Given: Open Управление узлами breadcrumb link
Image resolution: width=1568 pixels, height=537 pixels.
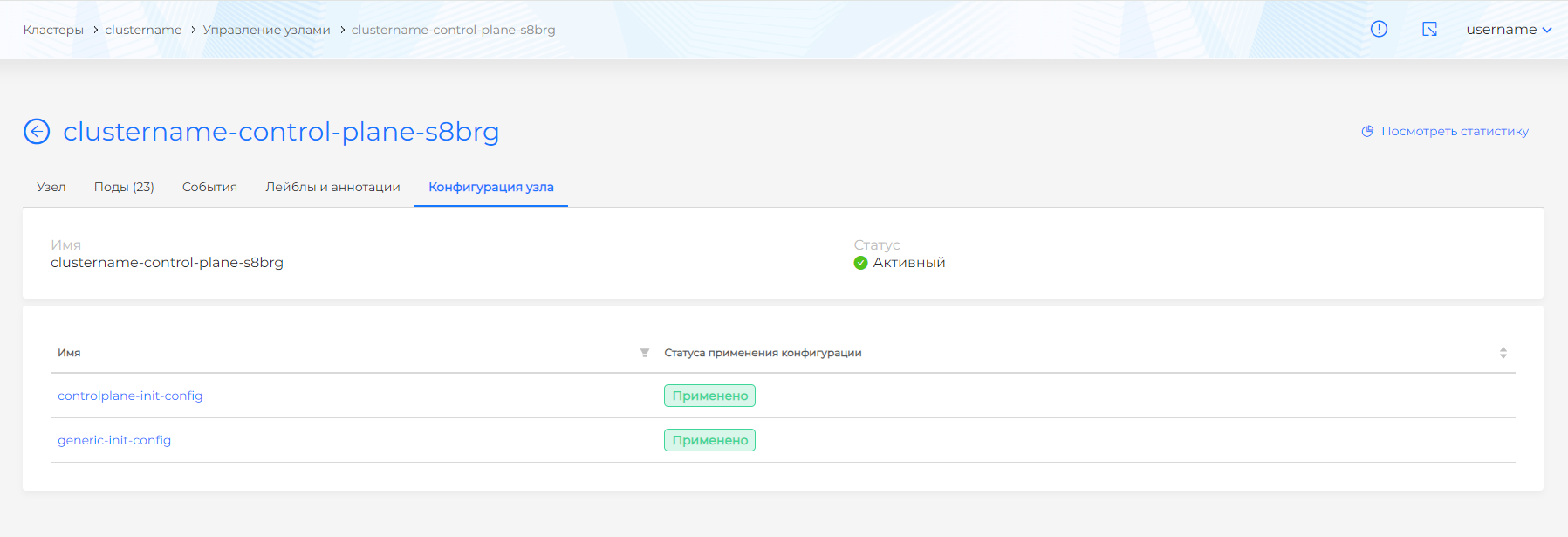Looking at the screenshot, I should pos(266,30).
